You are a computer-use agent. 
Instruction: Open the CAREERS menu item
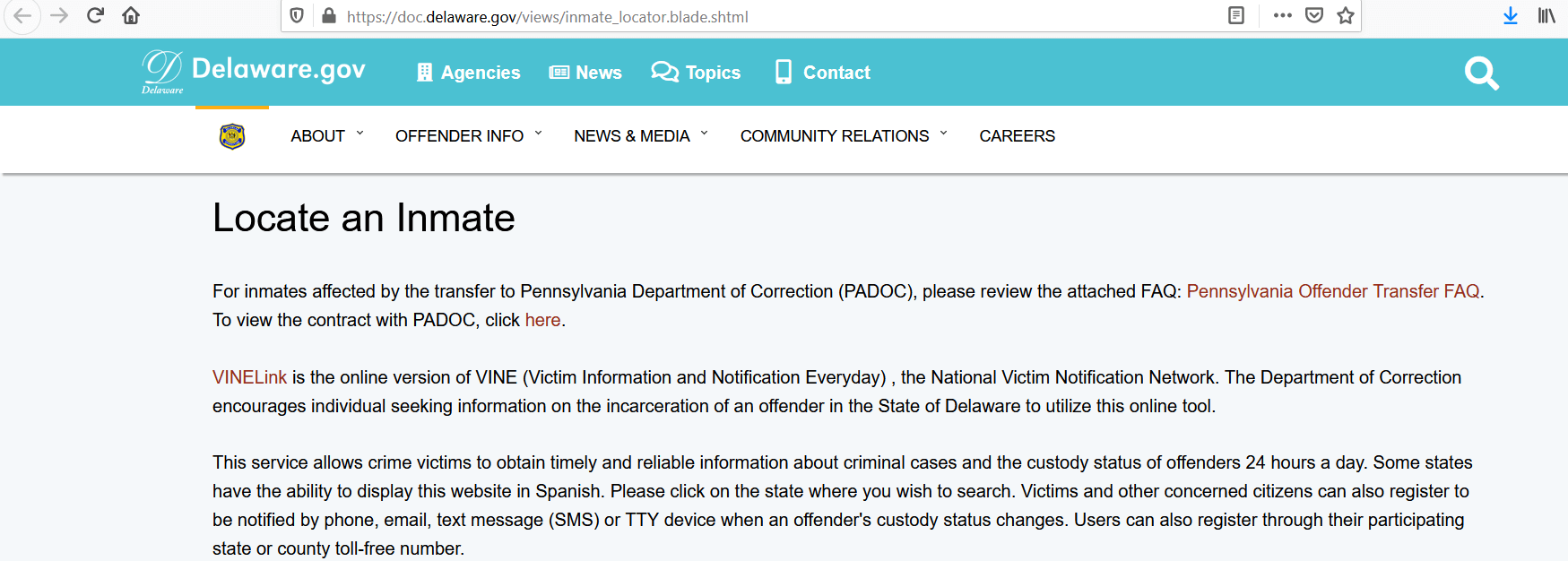tap(1017, 136)
